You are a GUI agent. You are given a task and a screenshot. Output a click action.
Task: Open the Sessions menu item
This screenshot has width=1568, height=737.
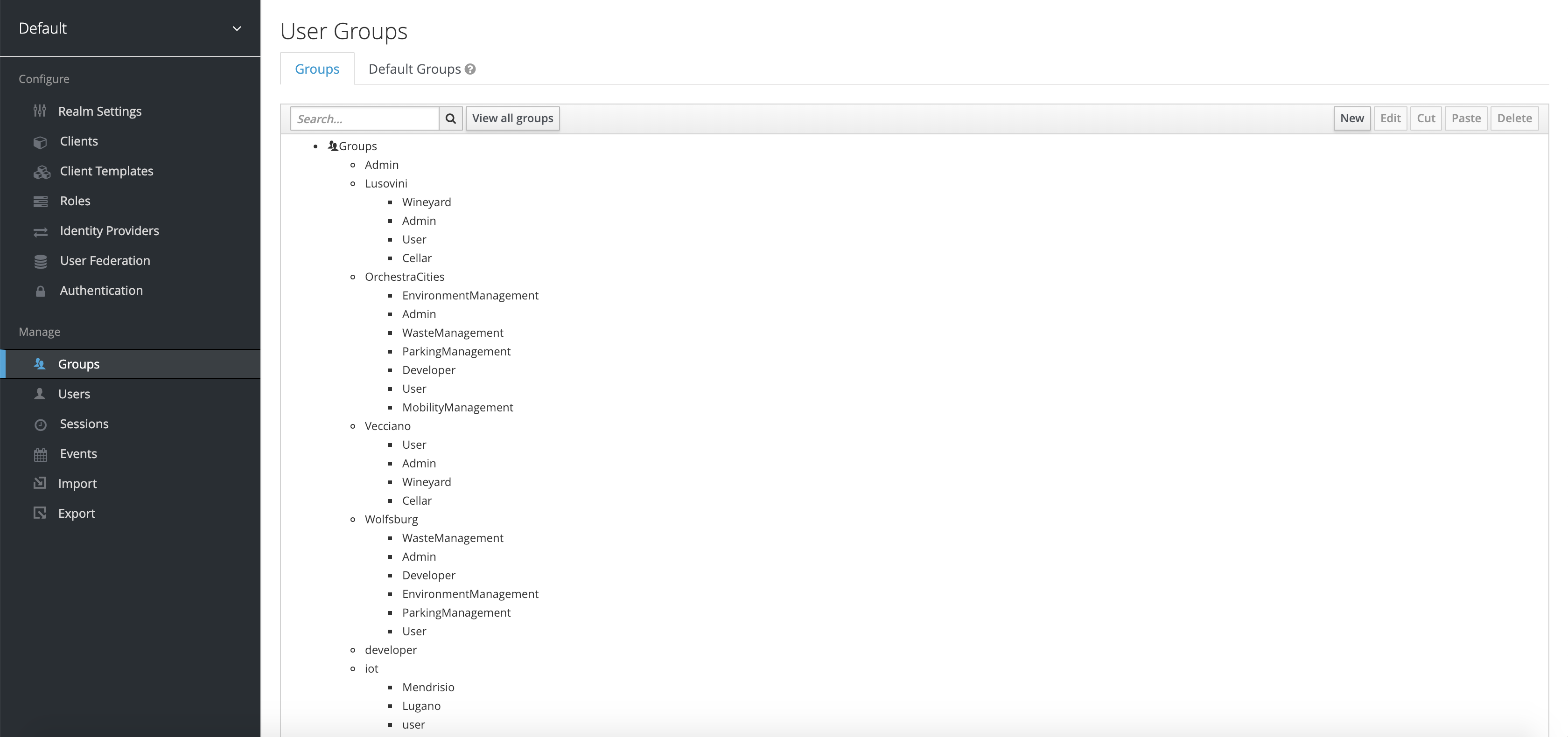pyautogui.click(x=84, y=424)
